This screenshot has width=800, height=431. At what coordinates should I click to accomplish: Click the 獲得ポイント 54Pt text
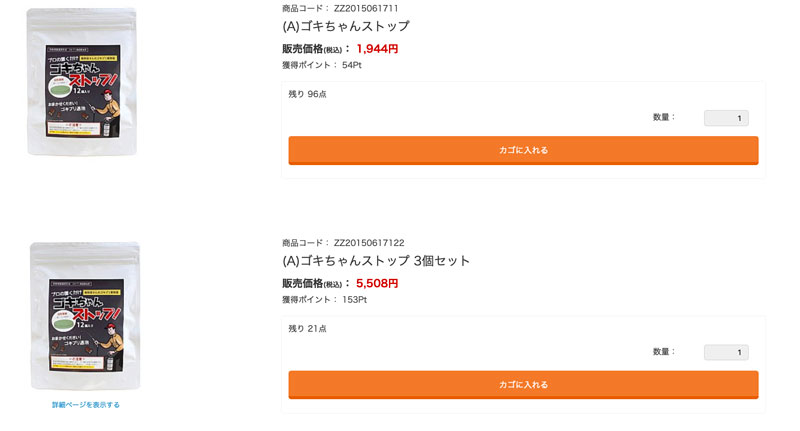322,65
